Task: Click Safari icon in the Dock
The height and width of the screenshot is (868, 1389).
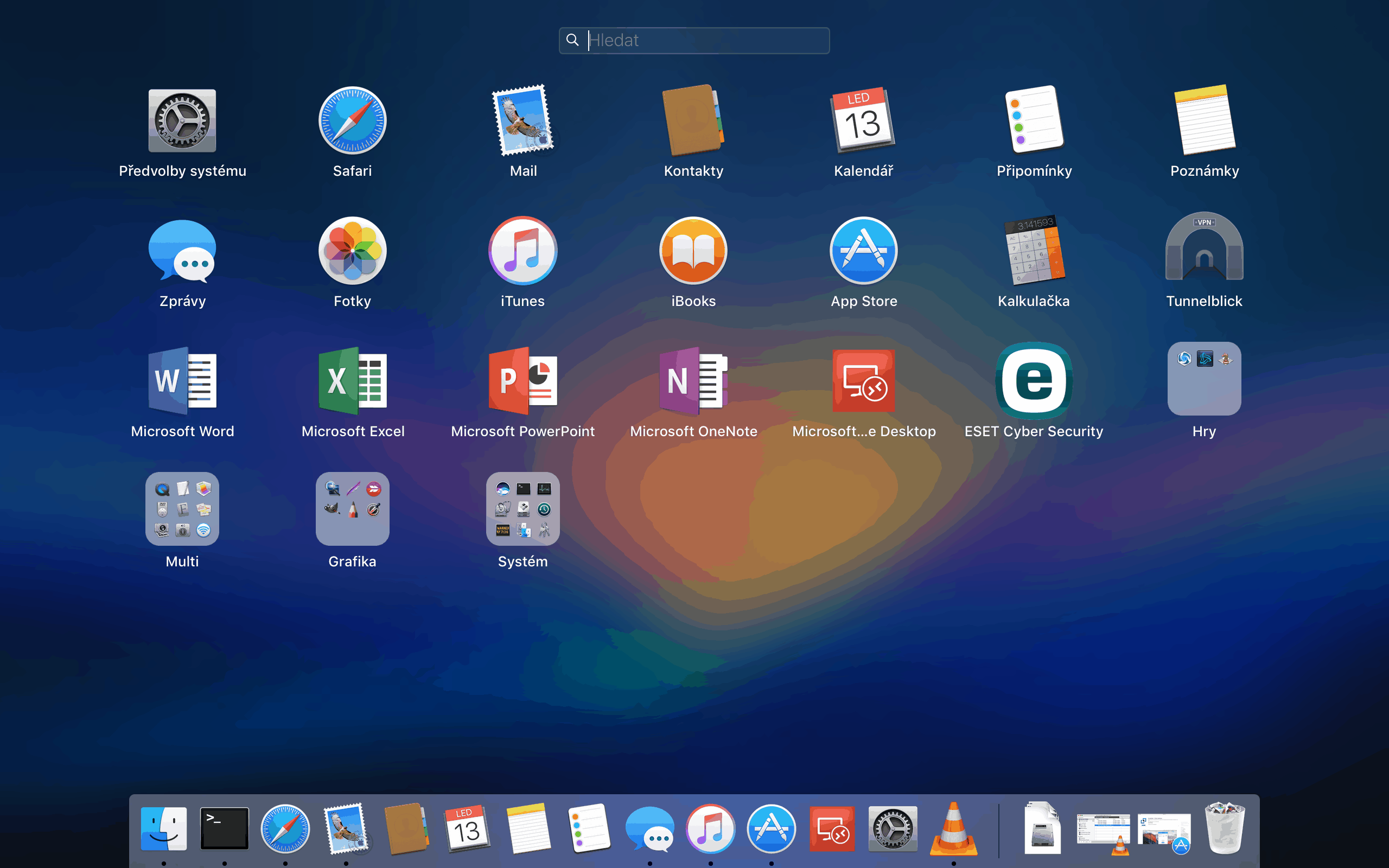Action: (x=285, y=828)
